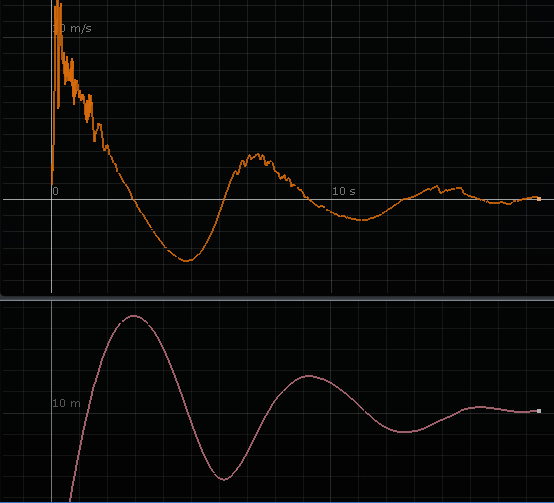Click the orange curve's shallow second trough
Image resolution: width=554 pixels, height=503 pixels.
coord(361,220)
